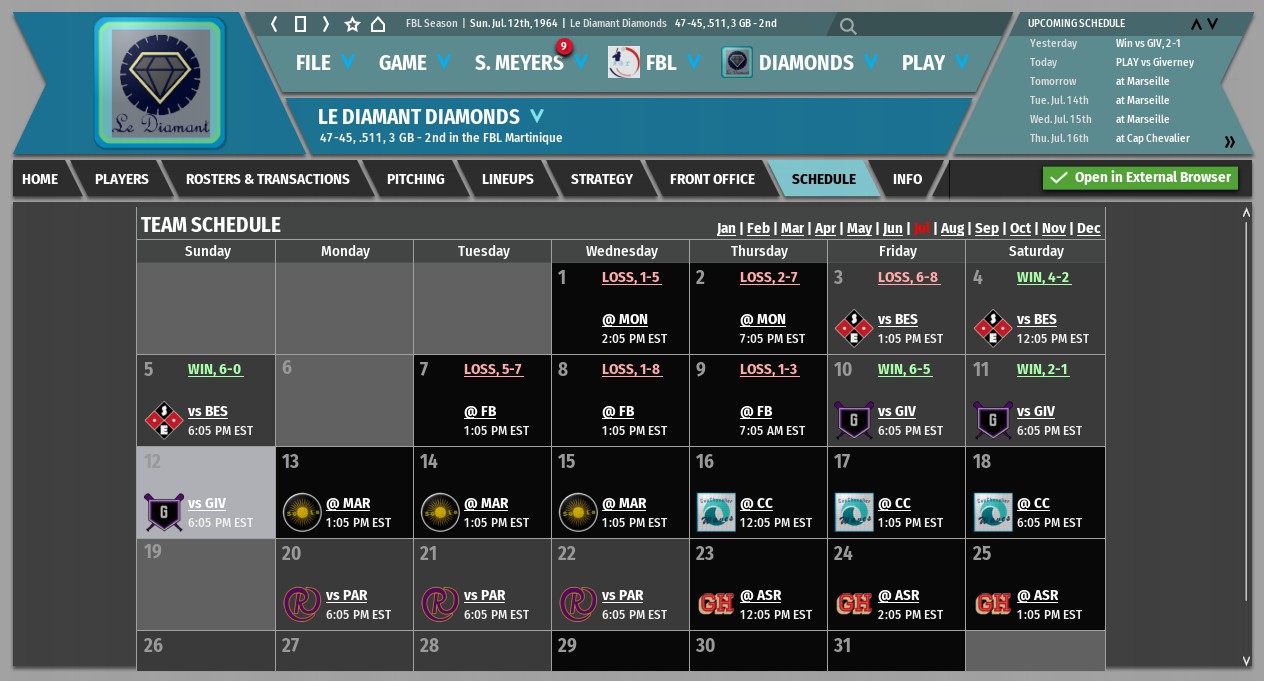Go back with the left arrow icon

(x=275, y=24)
